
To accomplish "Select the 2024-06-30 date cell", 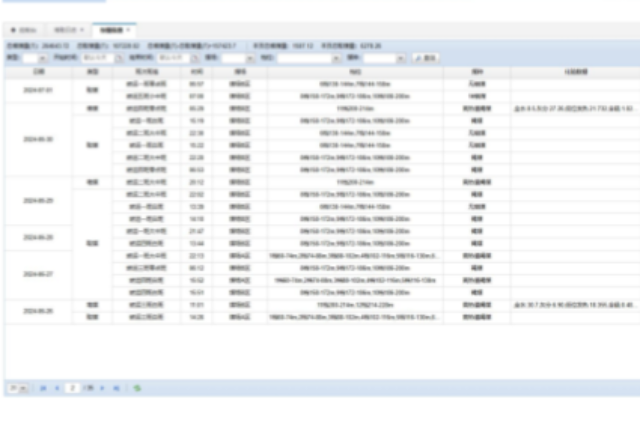I will click(x=37, y=139).
